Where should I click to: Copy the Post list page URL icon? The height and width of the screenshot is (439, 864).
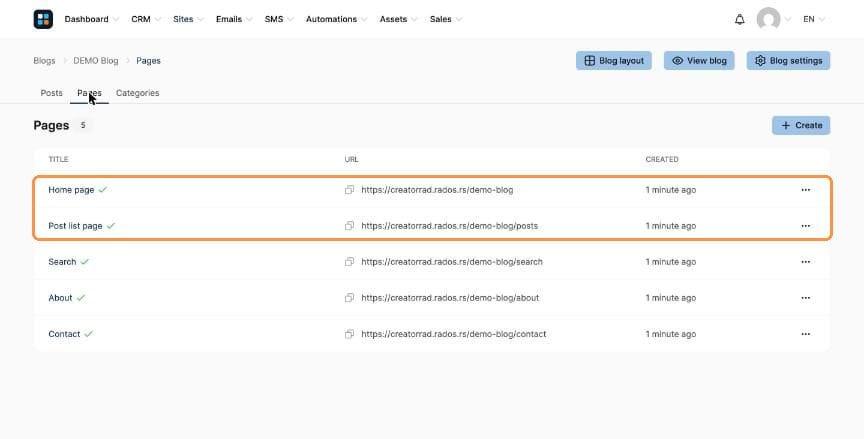[349, 226]
